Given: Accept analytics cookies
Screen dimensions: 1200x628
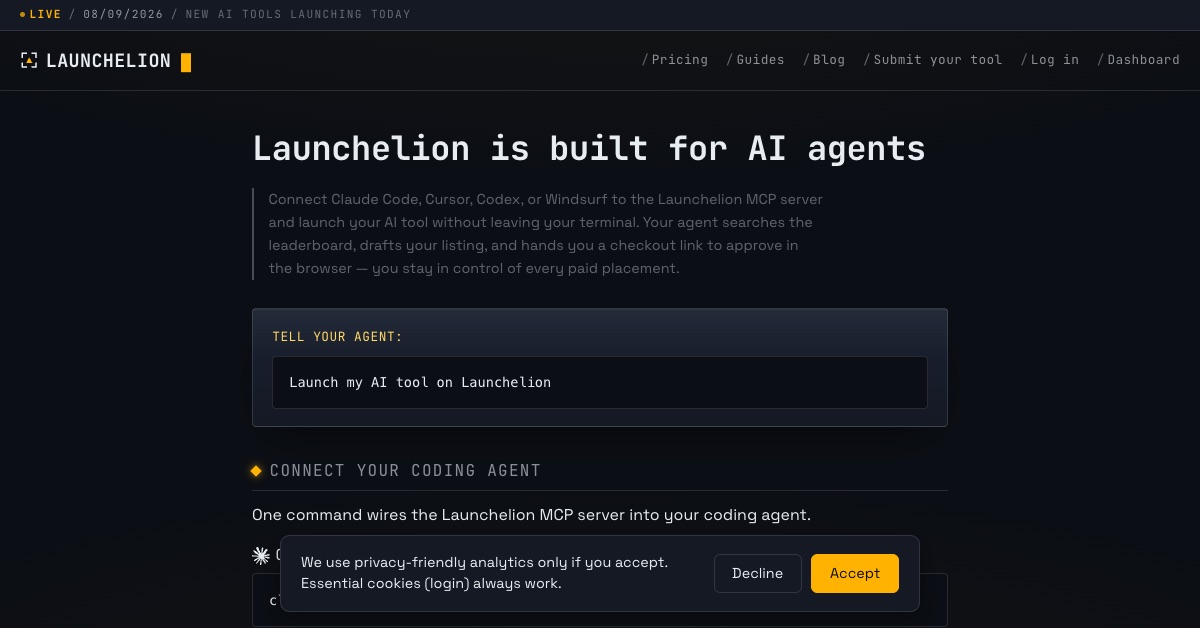Looking at the screenshot, I should point(855,573).
